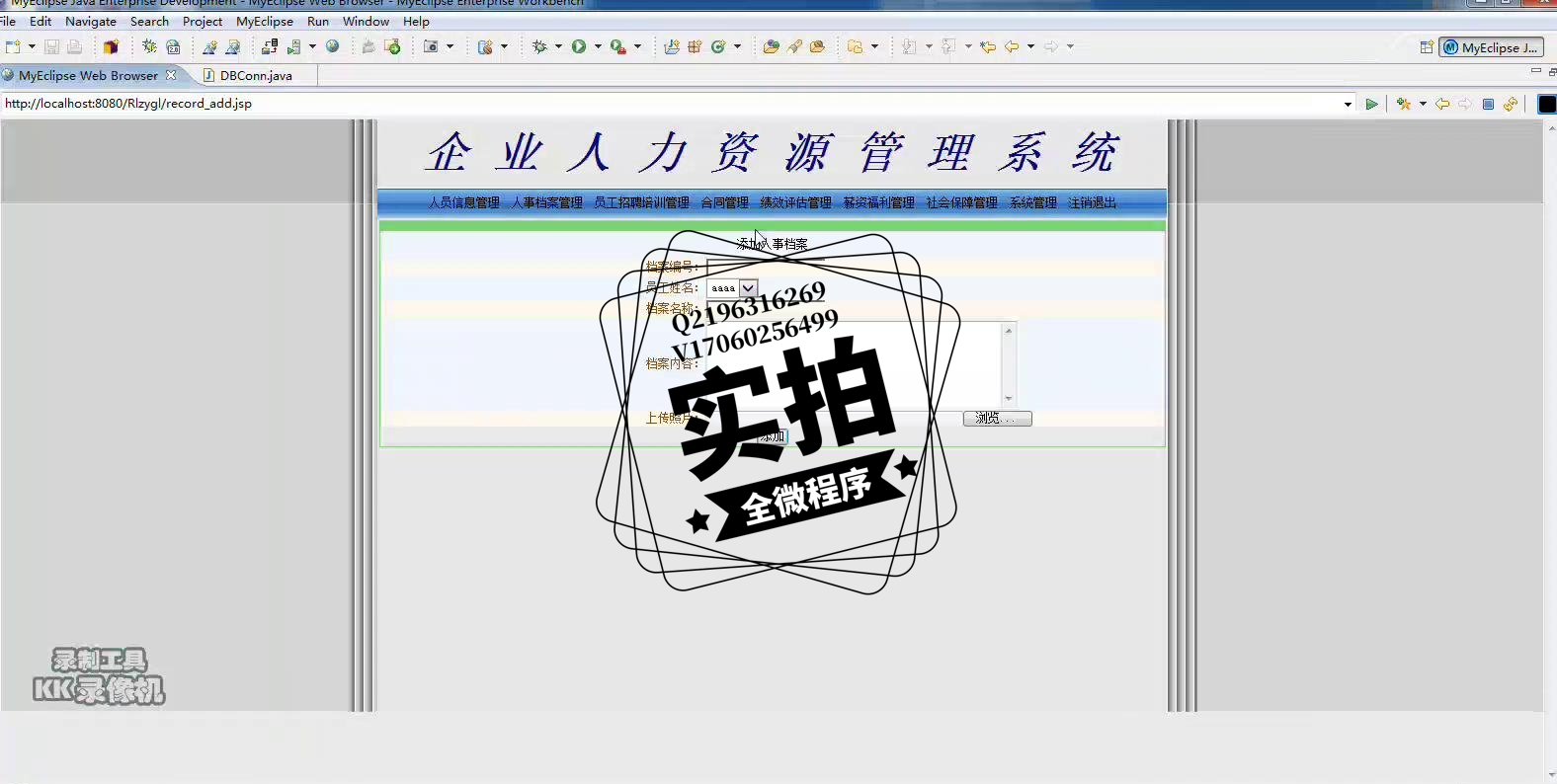The height and width of the screenshot is (784, 1557).
Task: Open the Navigate menu
Action: [x=91, y=21]
